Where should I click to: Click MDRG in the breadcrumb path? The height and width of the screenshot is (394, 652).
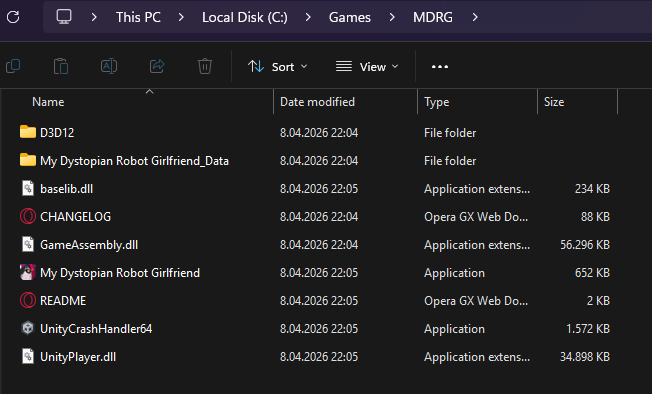[x=432, y=17]
